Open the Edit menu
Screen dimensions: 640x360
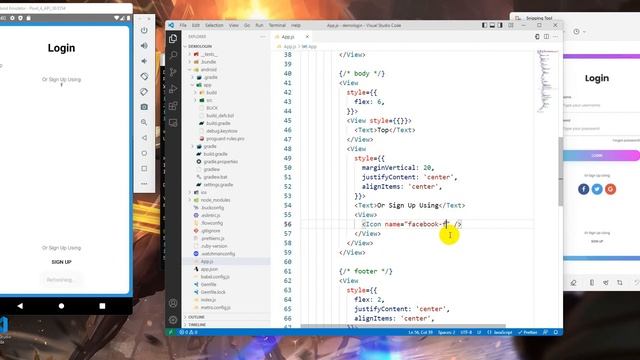(196, 25)
